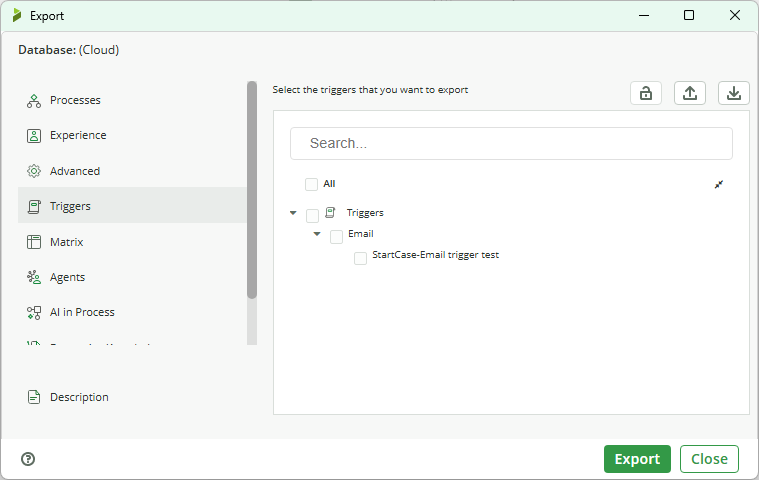Click the Triggers sidebar icon

pos(34,207)
